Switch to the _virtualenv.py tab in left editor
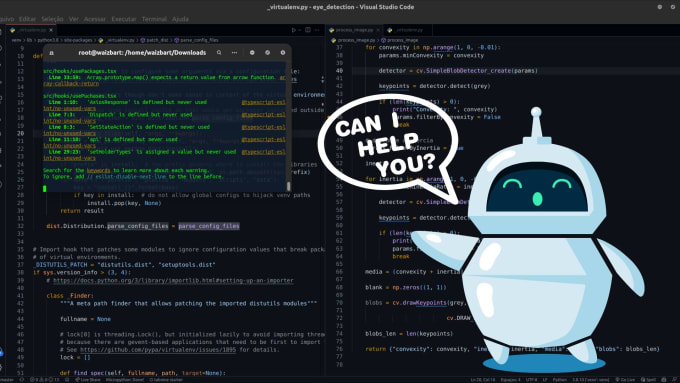 coord(32,30)
